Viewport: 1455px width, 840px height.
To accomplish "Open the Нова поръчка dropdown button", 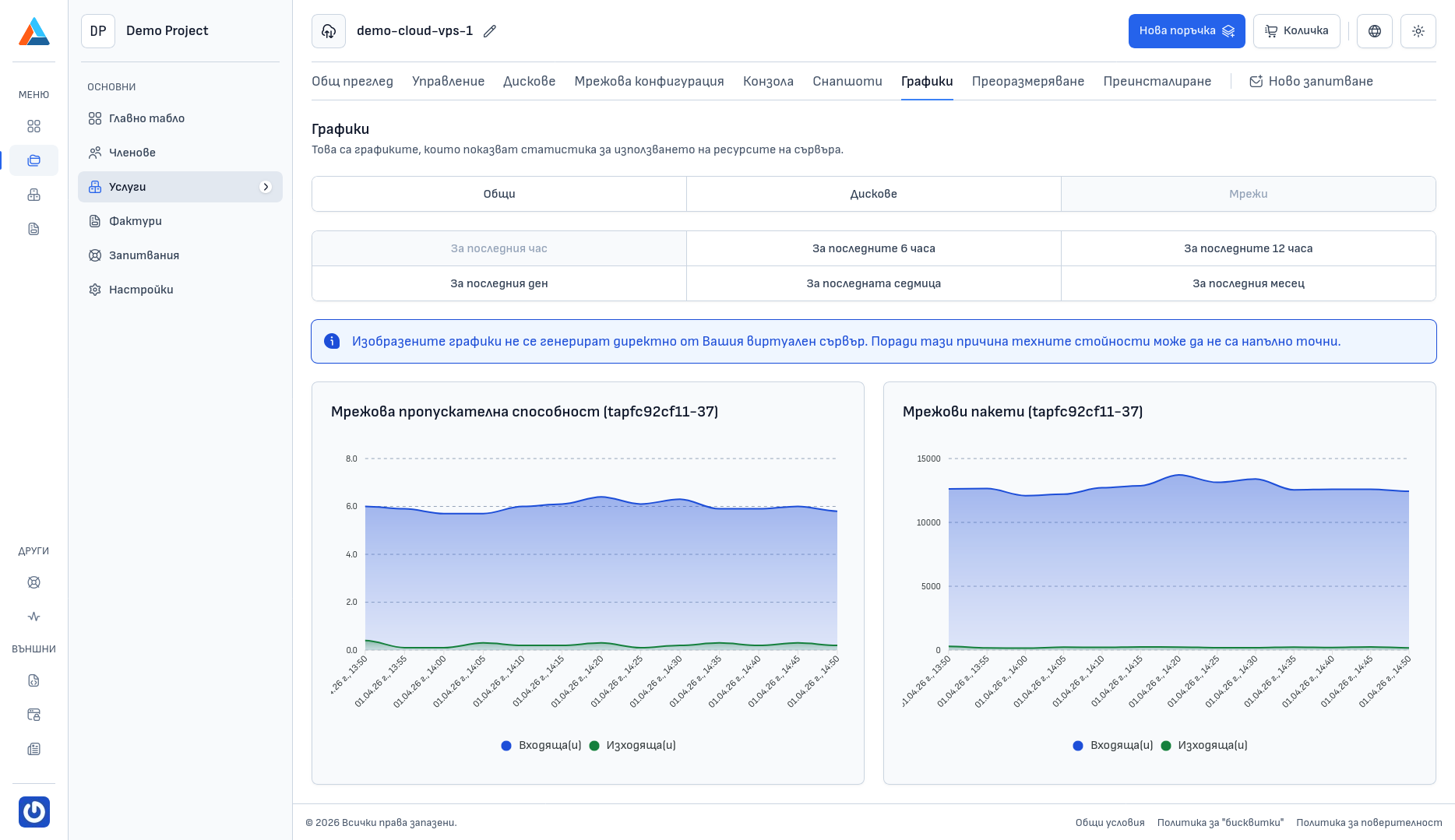I will tap(1186, 31).
